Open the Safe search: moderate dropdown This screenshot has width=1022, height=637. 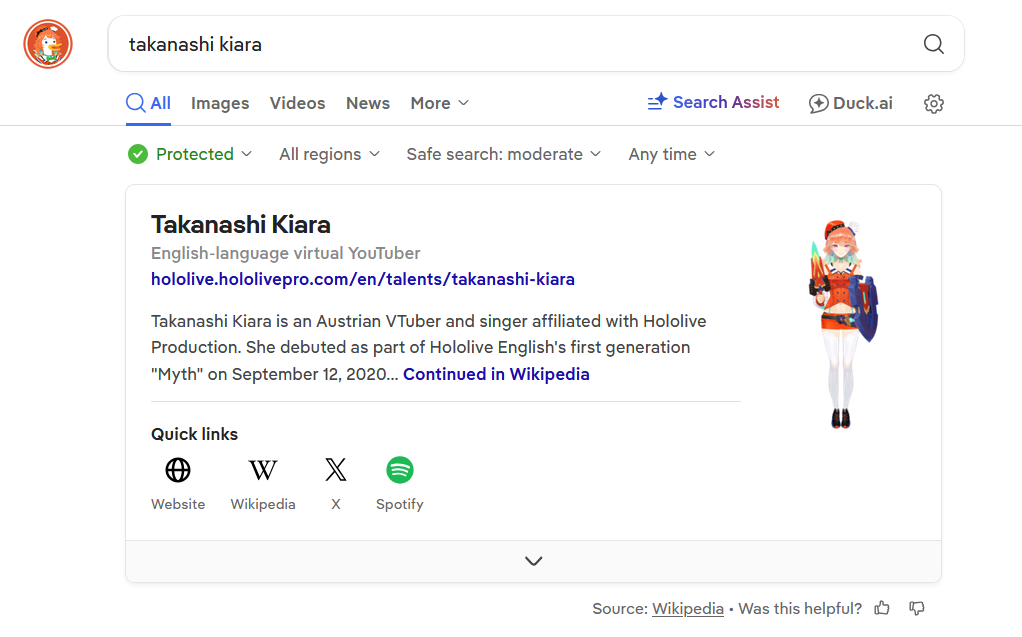(503, 154)
